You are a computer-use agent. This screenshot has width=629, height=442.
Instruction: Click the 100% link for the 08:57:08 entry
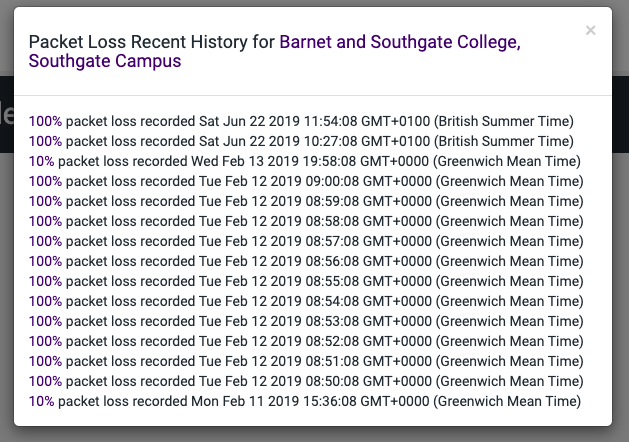[45, 241]
